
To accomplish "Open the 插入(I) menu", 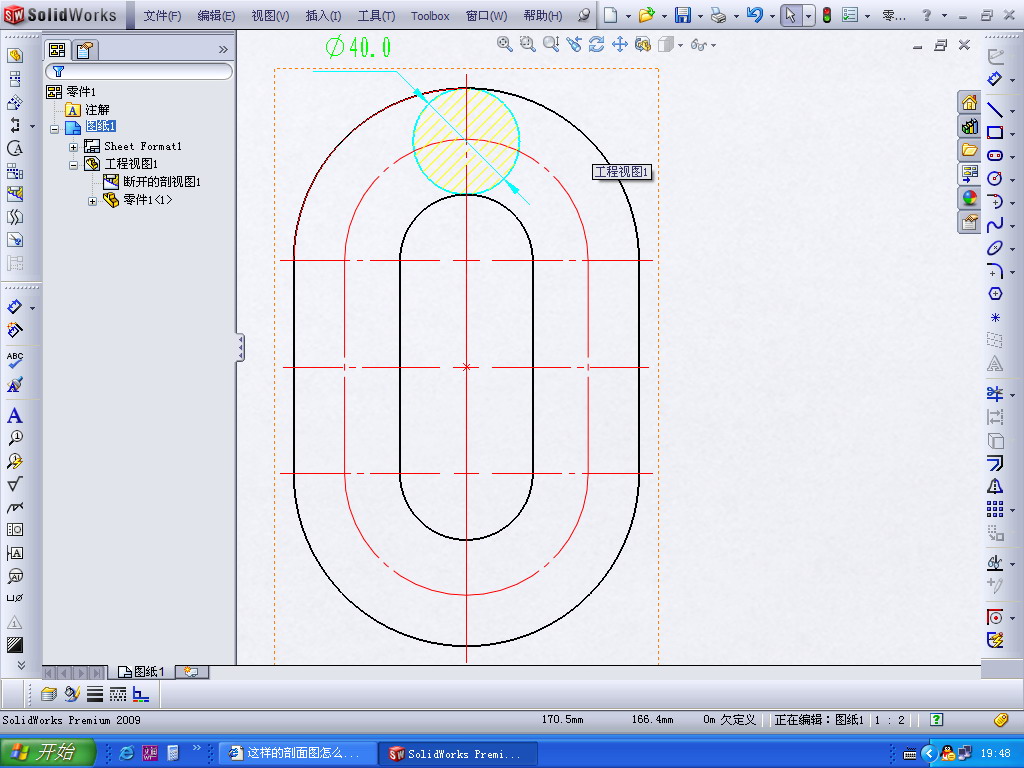I will pyautogui.click(x=323, y=16).
